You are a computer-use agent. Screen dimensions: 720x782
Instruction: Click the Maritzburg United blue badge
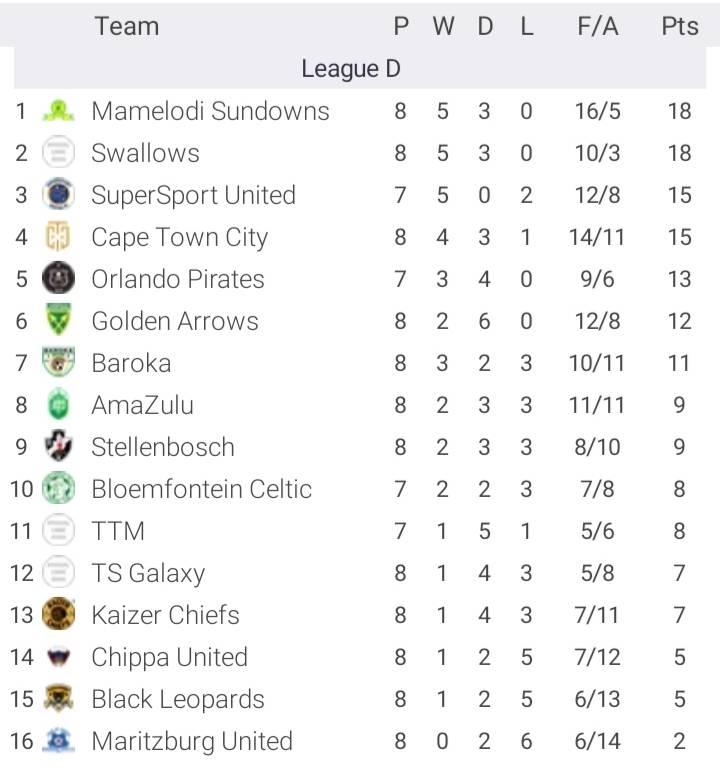coord(58,741)
